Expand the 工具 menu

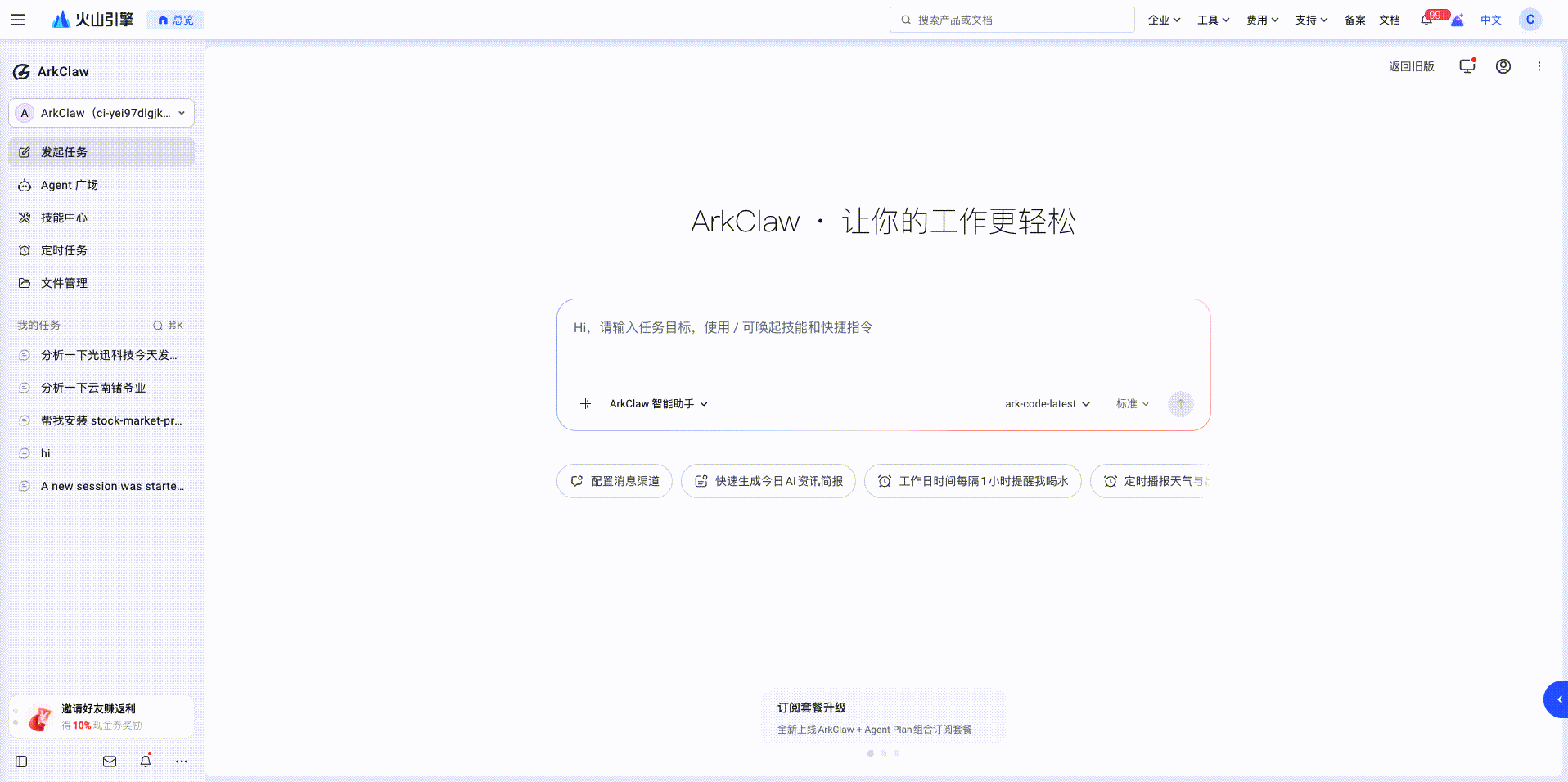pyautogui.click(x=1213, y=20)
